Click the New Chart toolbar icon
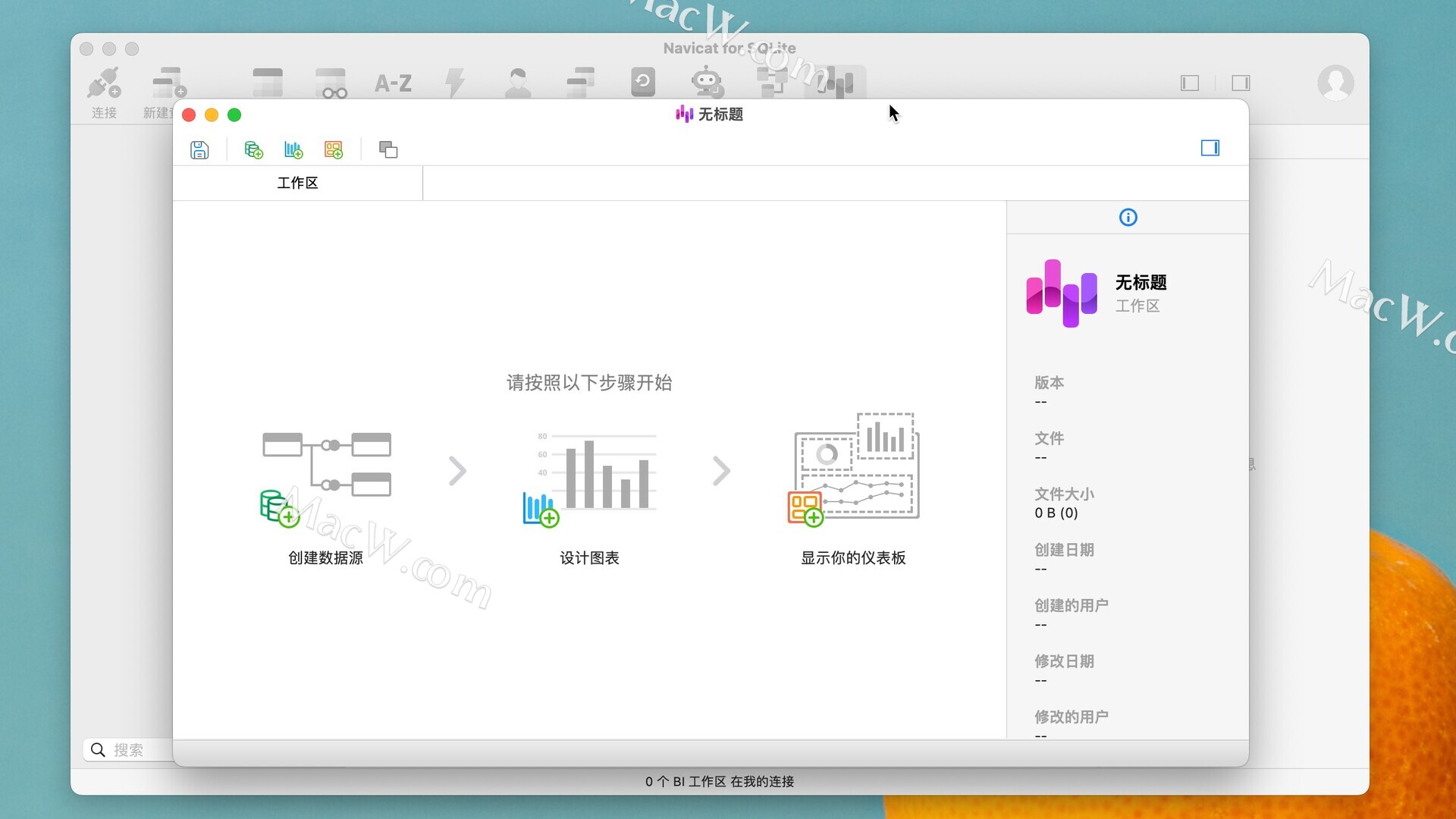The width and height of the screenshot is (1456, 819). [x=293, y=149]
